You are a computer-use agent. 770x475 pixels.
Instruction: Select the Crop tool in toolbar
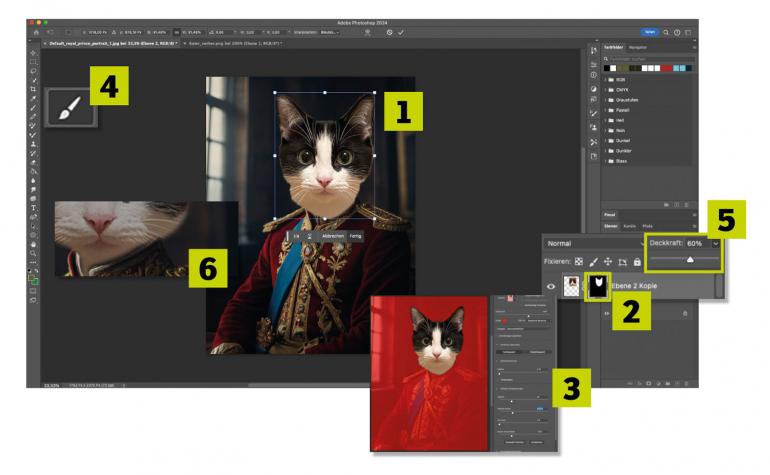(x=33, y=89)
